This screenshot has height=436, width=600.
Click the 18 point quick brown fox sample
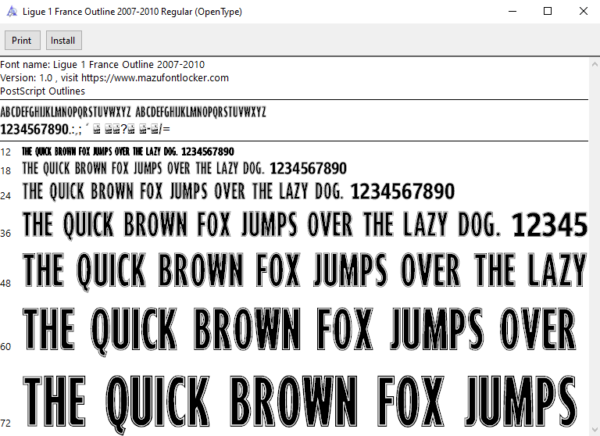184,168
